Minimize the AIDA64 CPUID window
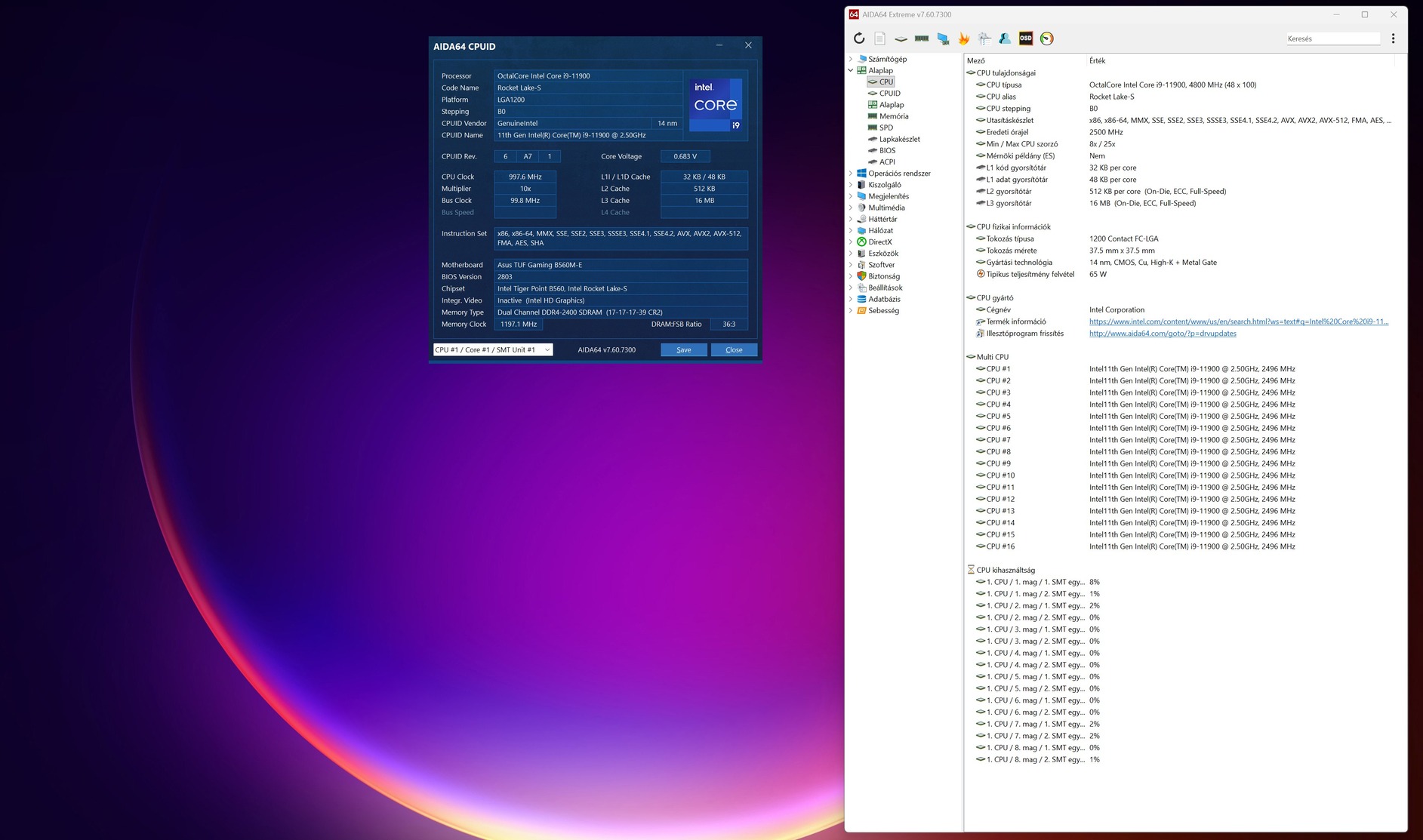Screen dimensions: 1423x840 719,45
